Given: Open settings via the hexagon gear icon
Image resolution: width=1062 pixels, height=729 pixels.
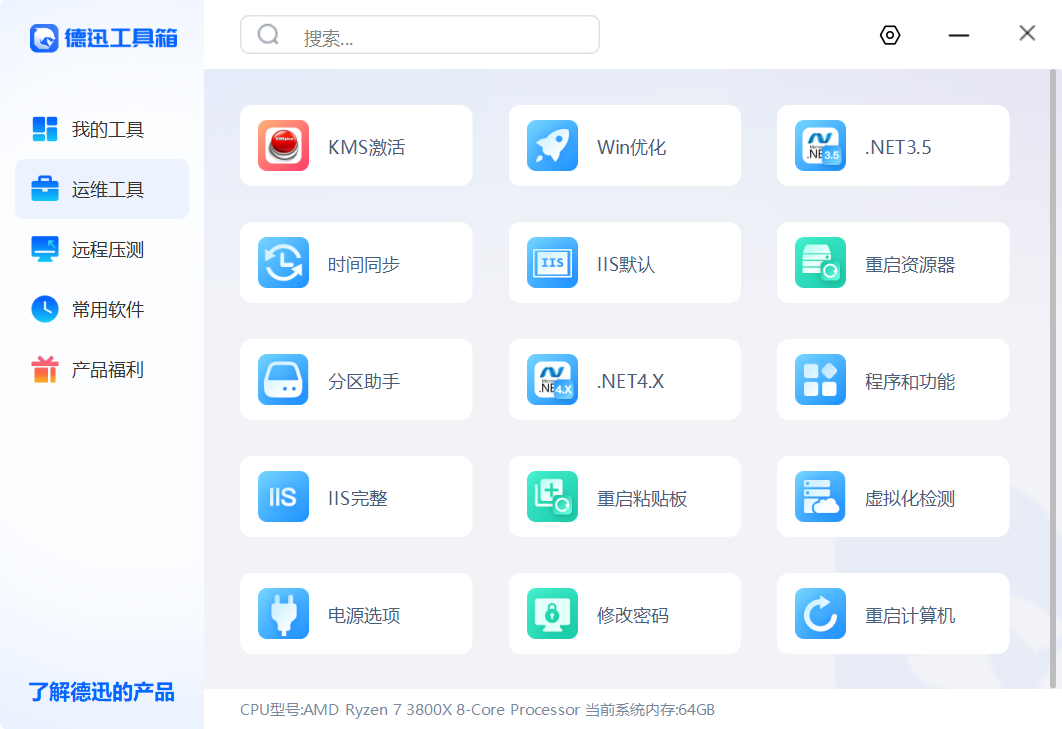Looking at the screenshot, I should tap(889, 35).
